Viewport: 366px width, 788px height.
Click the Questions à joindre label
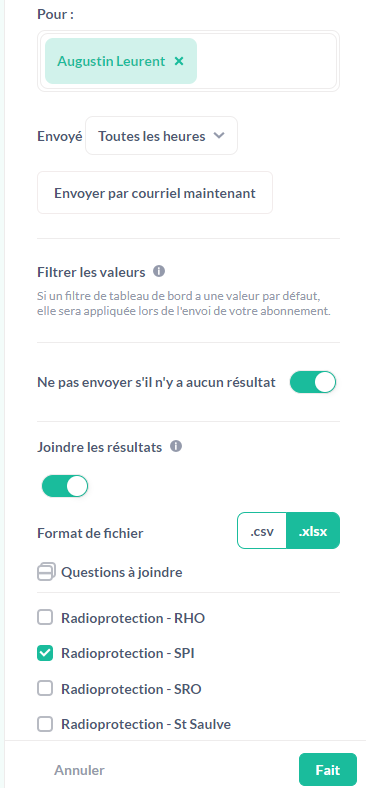122,572
